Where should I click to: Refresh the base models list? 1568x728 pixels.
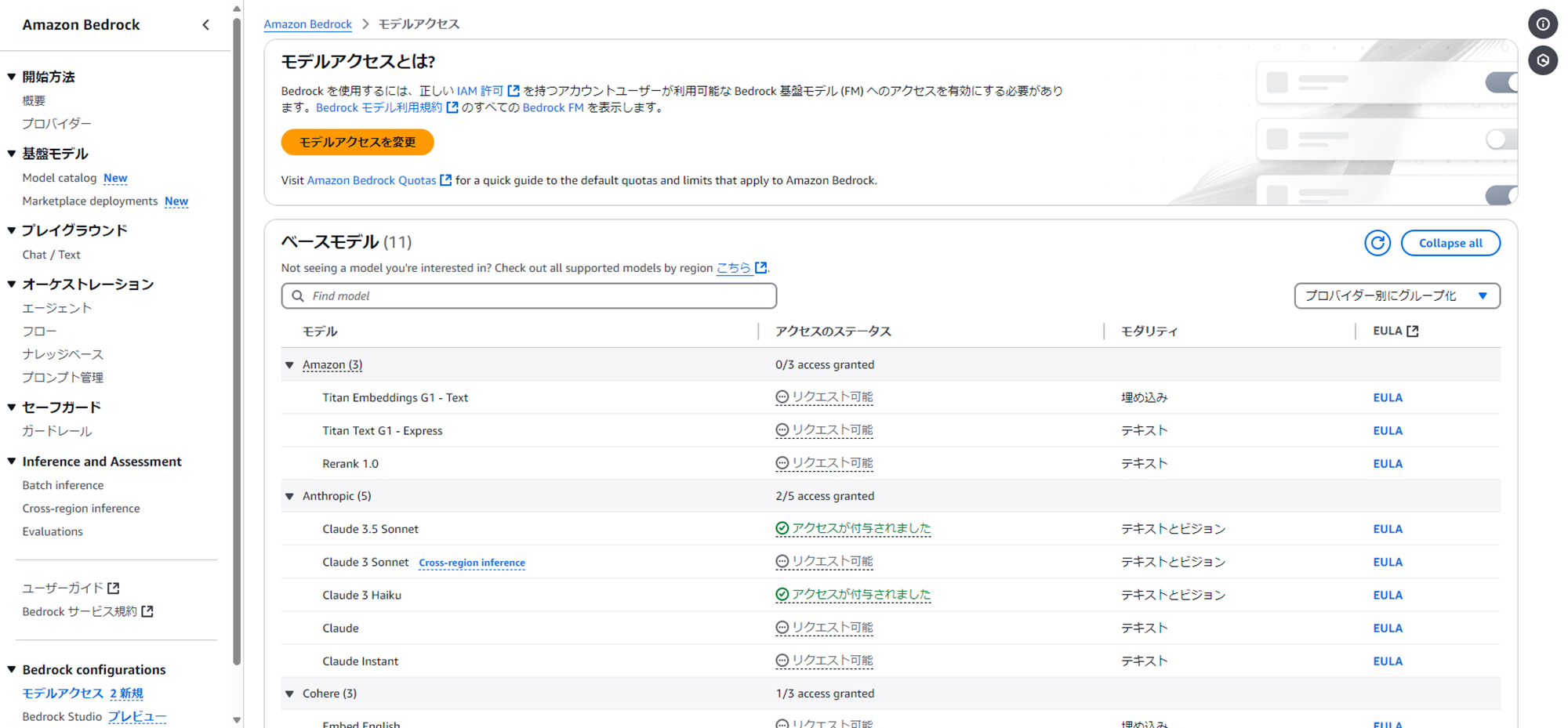[1377, 243]
